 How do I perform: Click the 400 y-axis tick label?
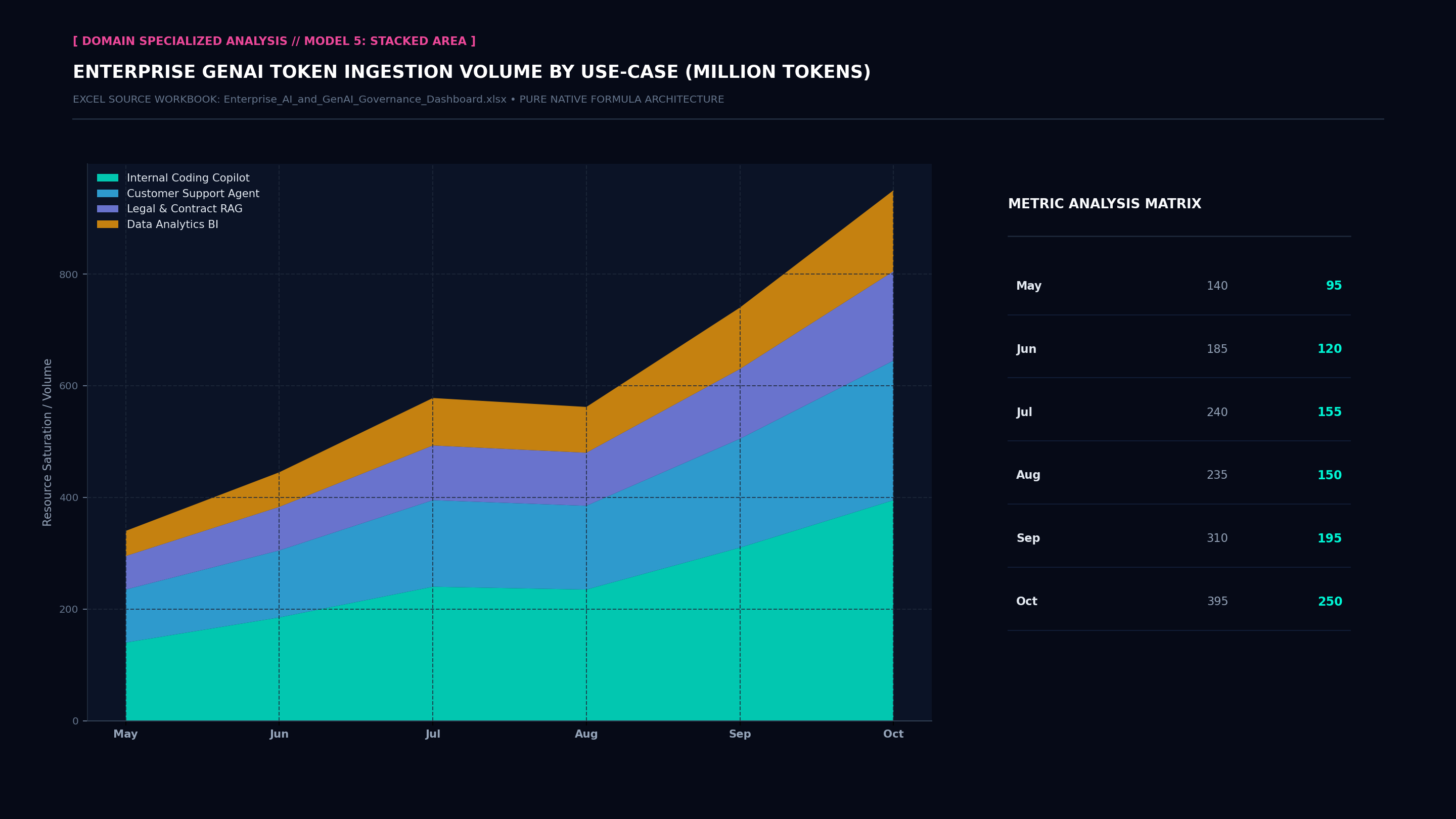pos(68,498)
